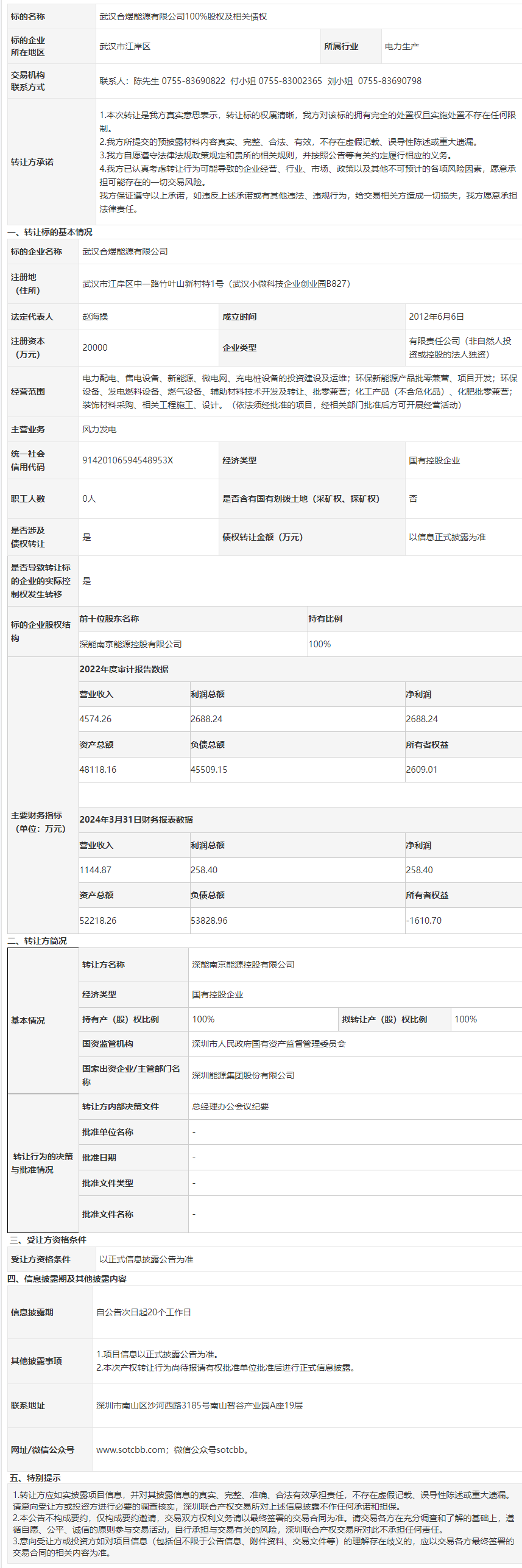Screen dimensions: 522x1568
Task: Click the 其他披露事项 row label
Action: tap(37, 1361)
